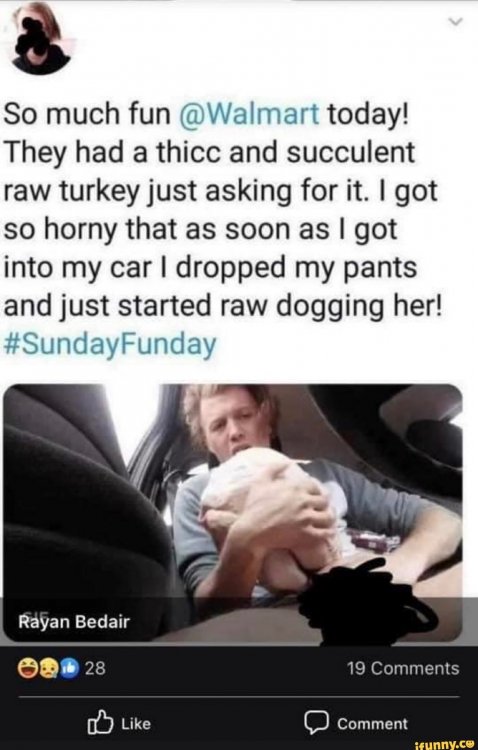478x750 pixels.
Task: Click the thumbs-up Like icon
Action: [100, 722]
